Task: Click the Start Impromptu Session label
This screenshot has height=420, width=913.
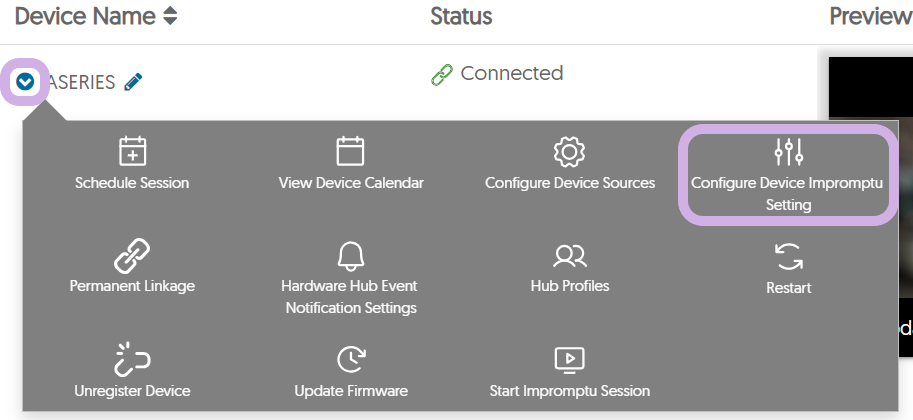Action: coord(569,391)
